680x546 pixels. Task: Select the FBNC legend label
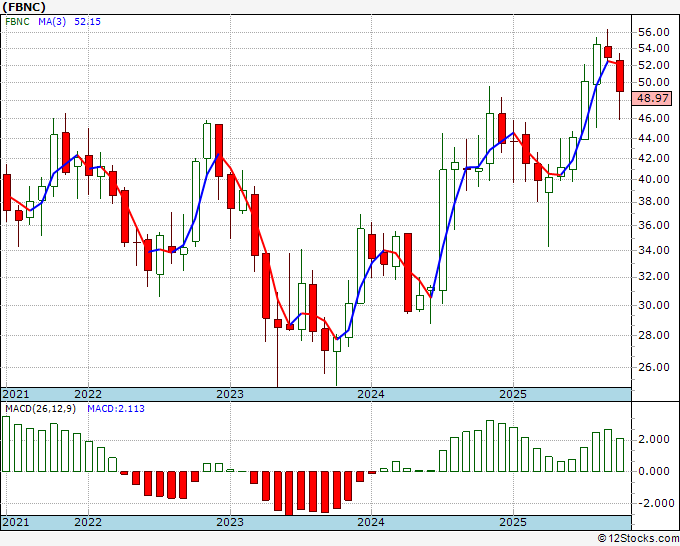17,21
